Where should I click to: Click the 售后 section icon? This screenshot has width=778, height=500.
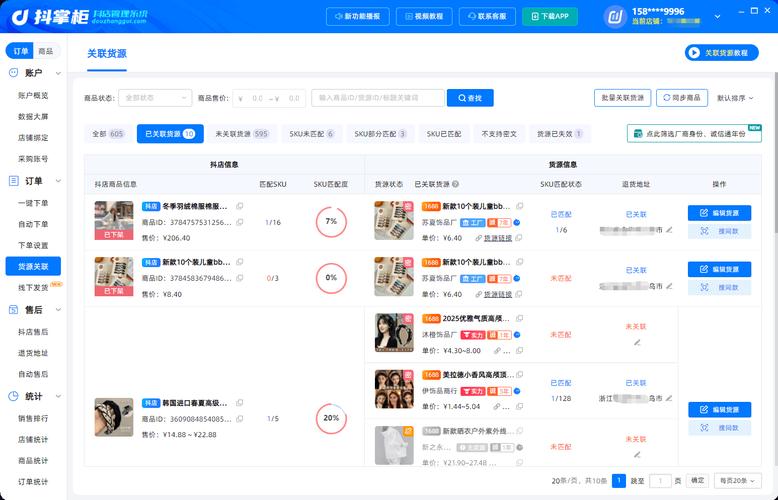click(x=14, y=310)
